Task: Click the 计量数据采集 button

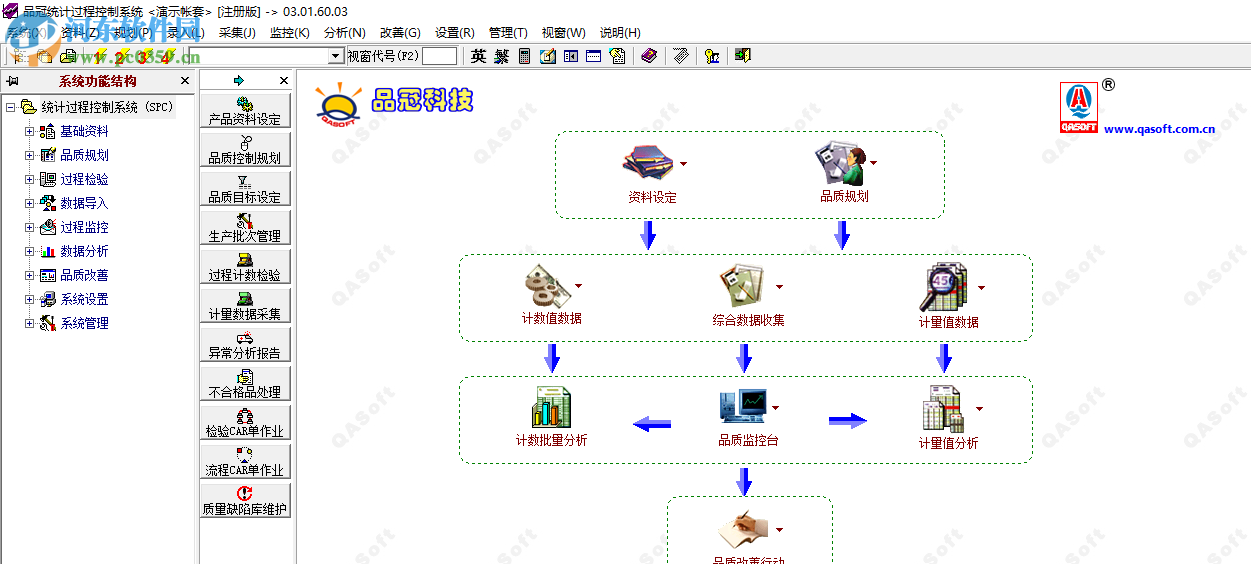Action: pos(245,305)
